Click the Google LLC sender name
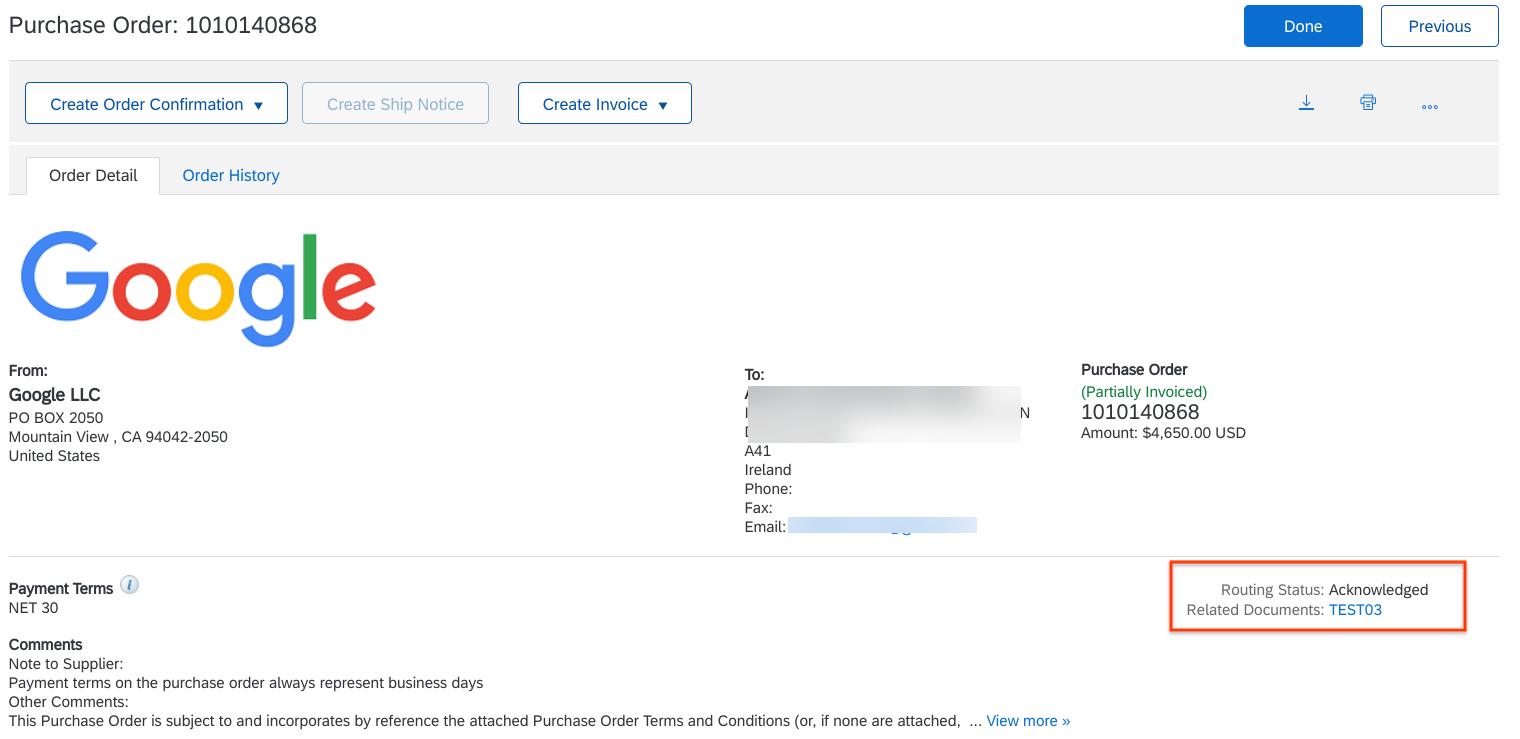Image resolution: width=1520 pixels, height=739 pixels. pyautogui.click(x=55, y=394)
